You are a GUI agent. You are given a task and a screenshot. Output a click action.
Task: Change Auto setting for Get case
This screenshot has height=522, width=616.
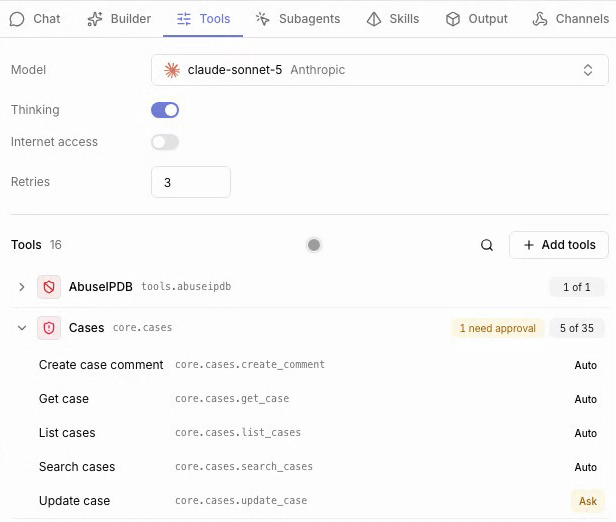pos(586,399)
